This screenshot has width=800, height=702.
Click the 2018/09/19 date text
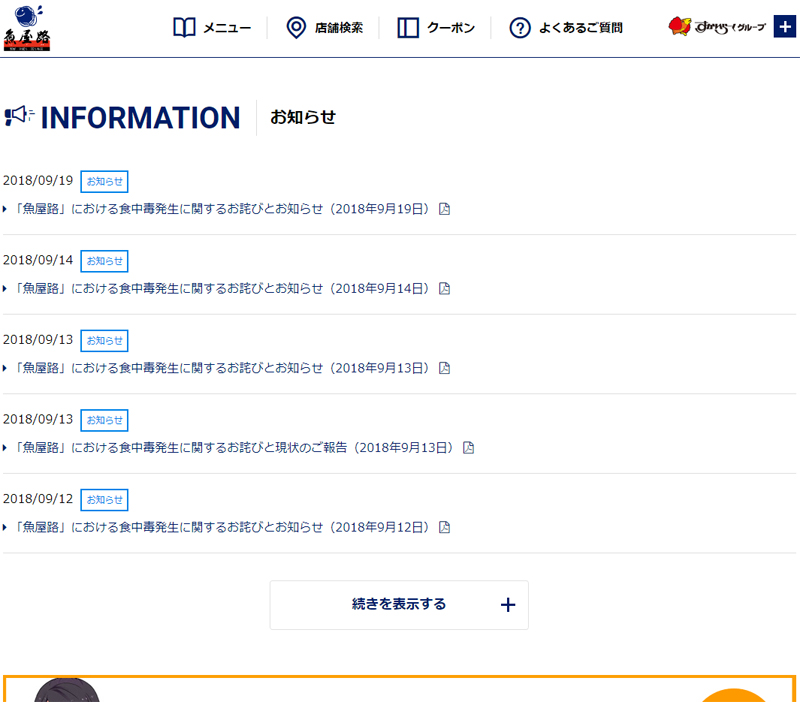[38, 181]
